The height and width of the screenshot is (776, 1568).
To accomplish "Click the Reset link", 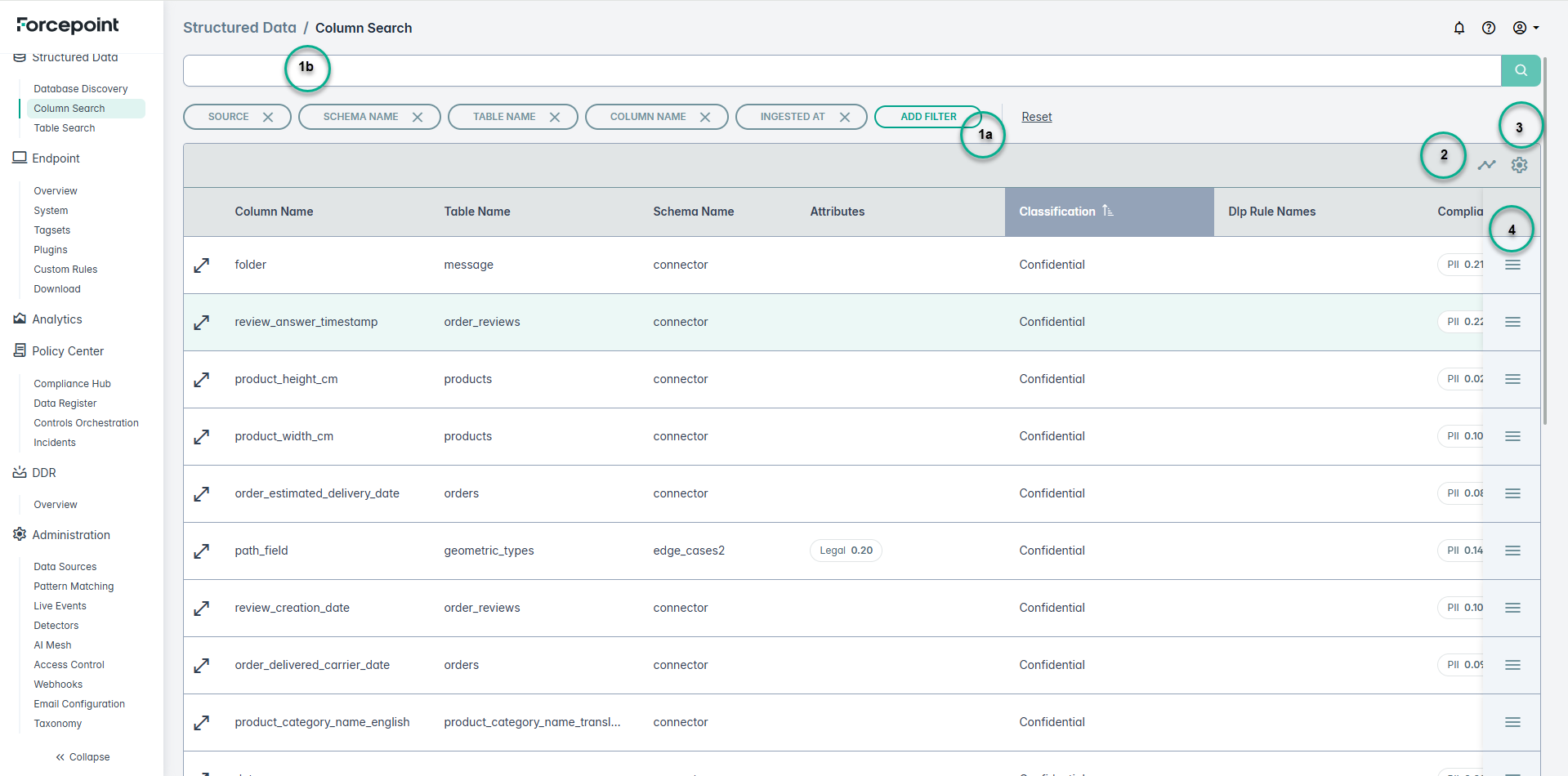I will [1036, 117].
